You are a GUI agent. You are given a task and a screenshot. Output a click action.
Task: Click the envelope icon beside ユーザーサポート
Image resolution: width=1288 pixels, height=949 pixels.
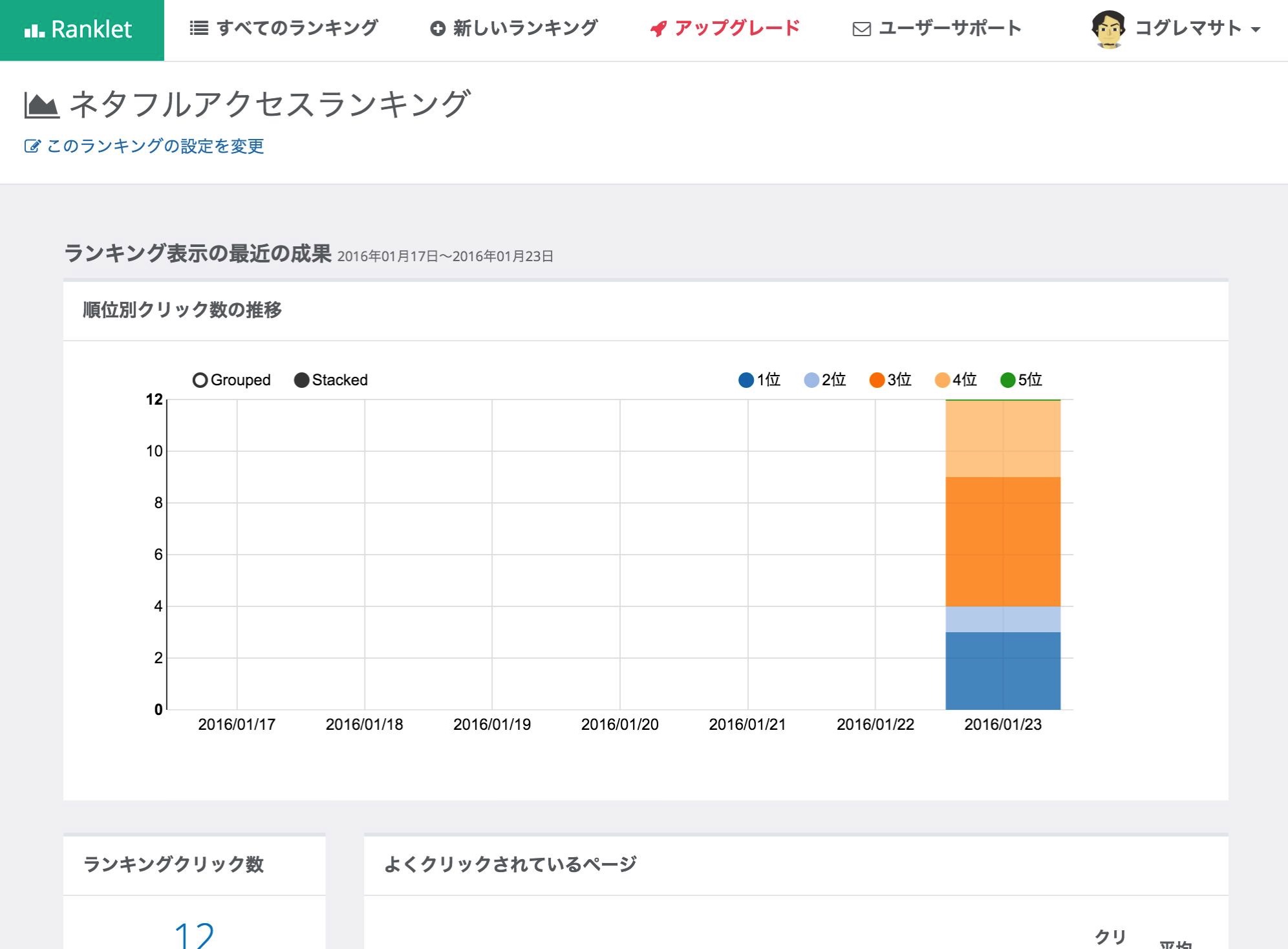click(x=861, y=29)
